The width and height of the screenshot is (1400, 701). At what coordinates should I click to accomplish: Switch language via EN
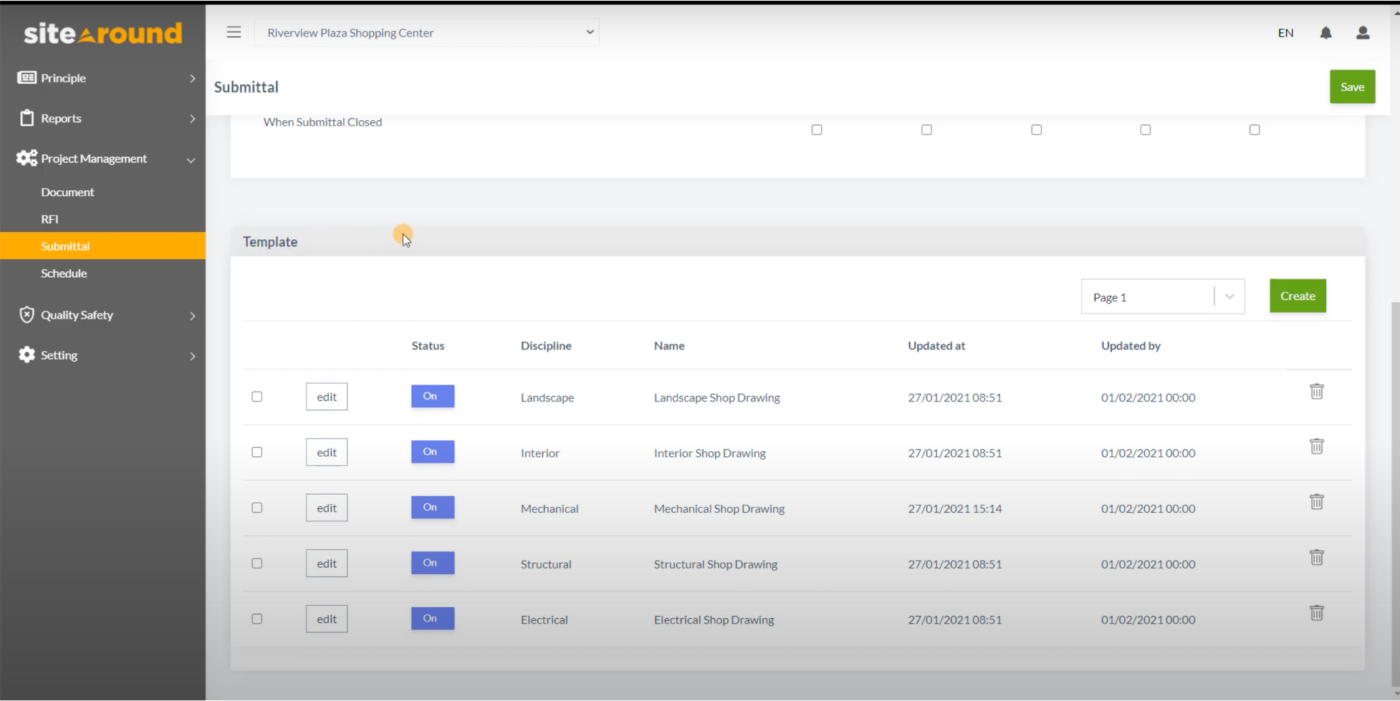click(x=1286, y=33)
